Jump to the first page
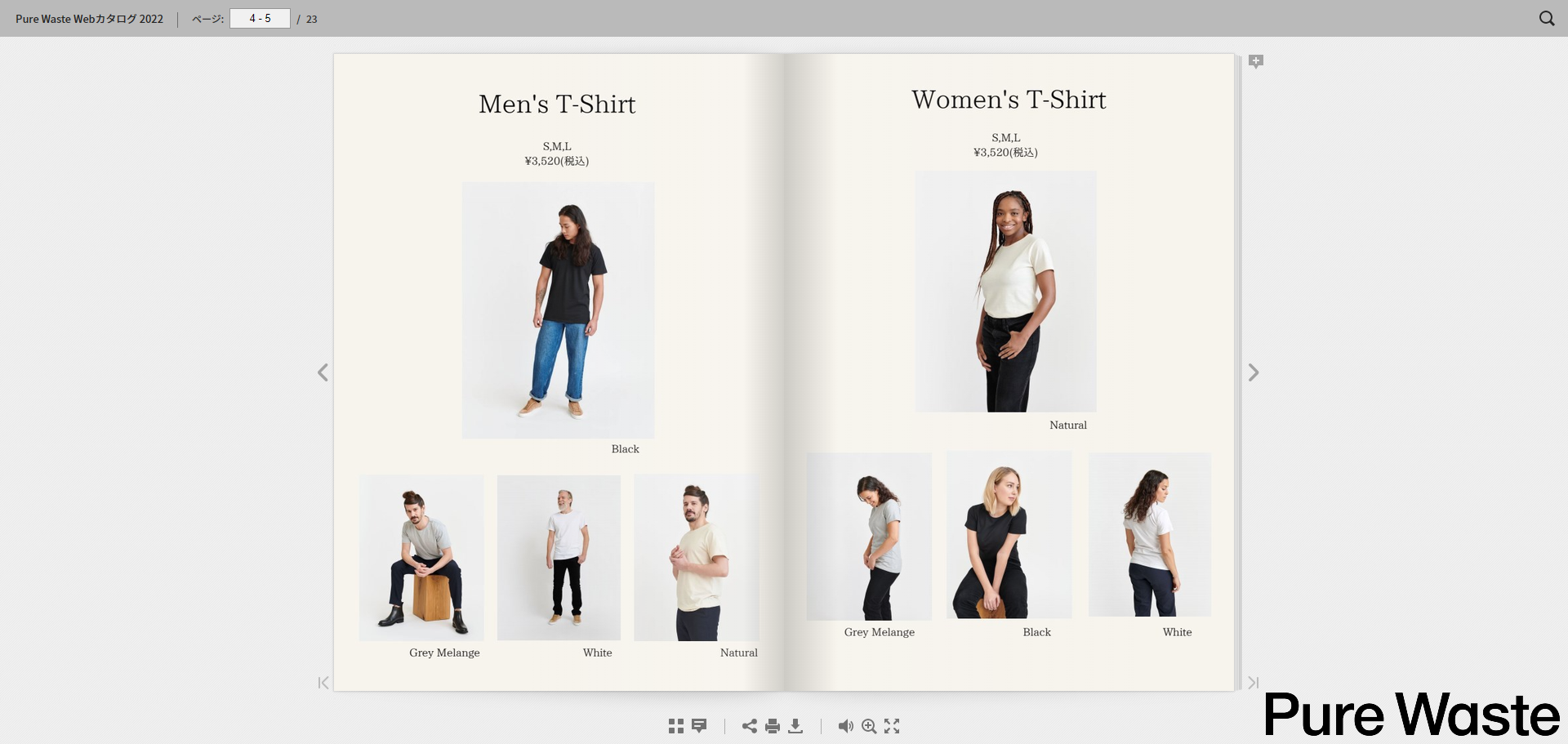Screen dimensions: 1568x744 (x=323, y=683)
